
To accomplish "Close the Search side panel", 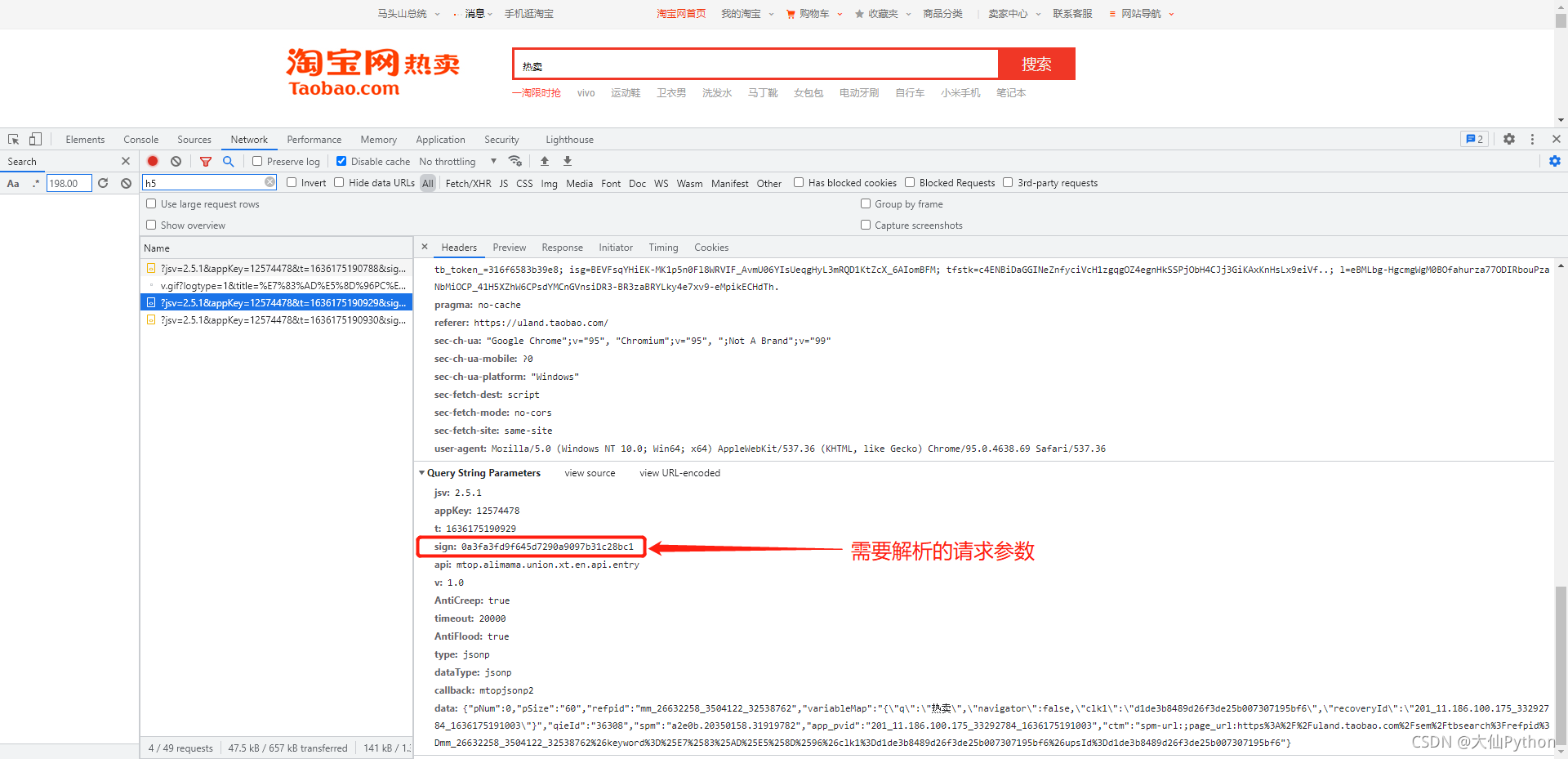I will point(126,161).
